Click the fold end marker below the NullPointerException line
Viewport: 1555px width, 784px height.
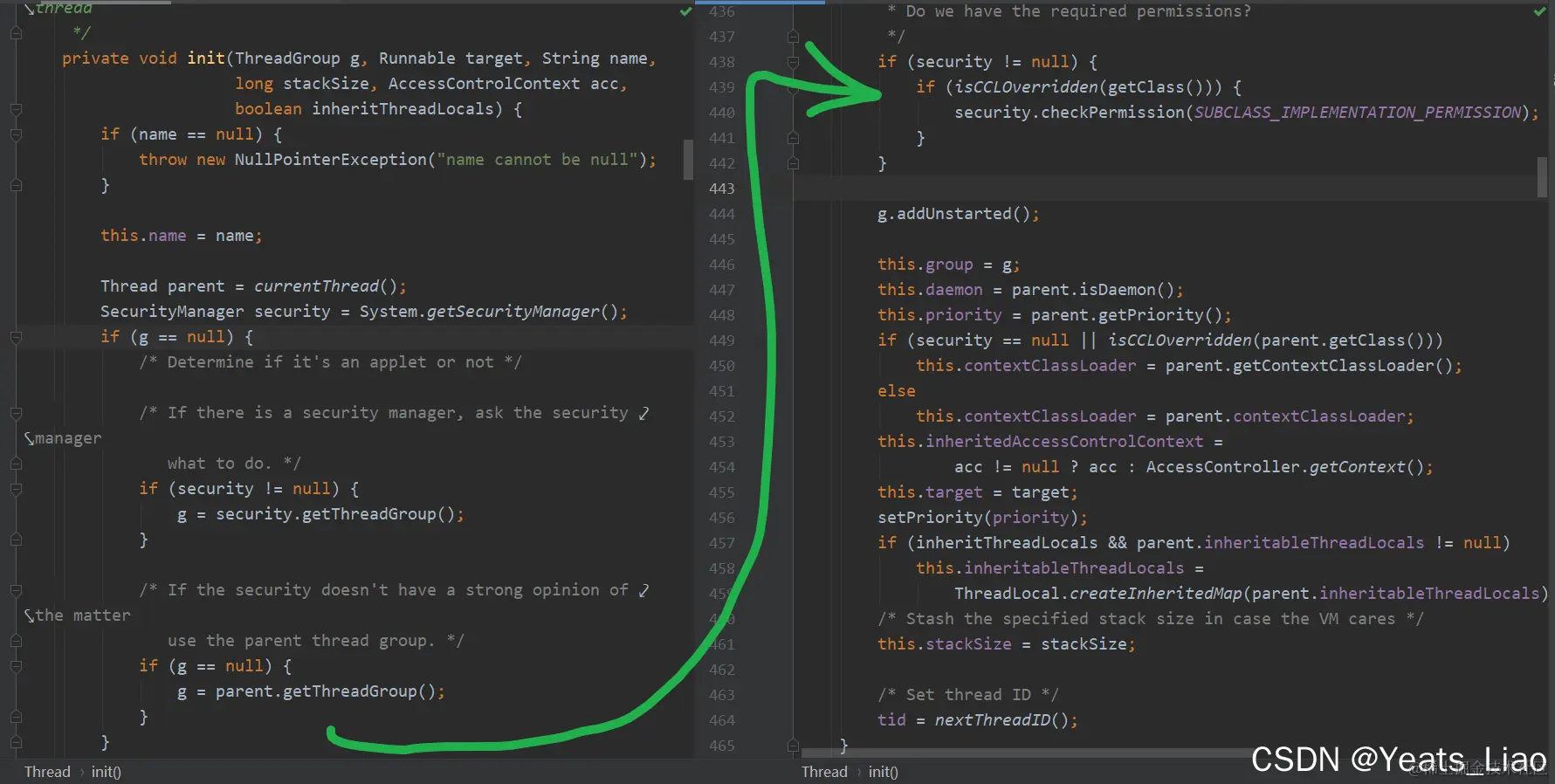[x=16, y=185]
